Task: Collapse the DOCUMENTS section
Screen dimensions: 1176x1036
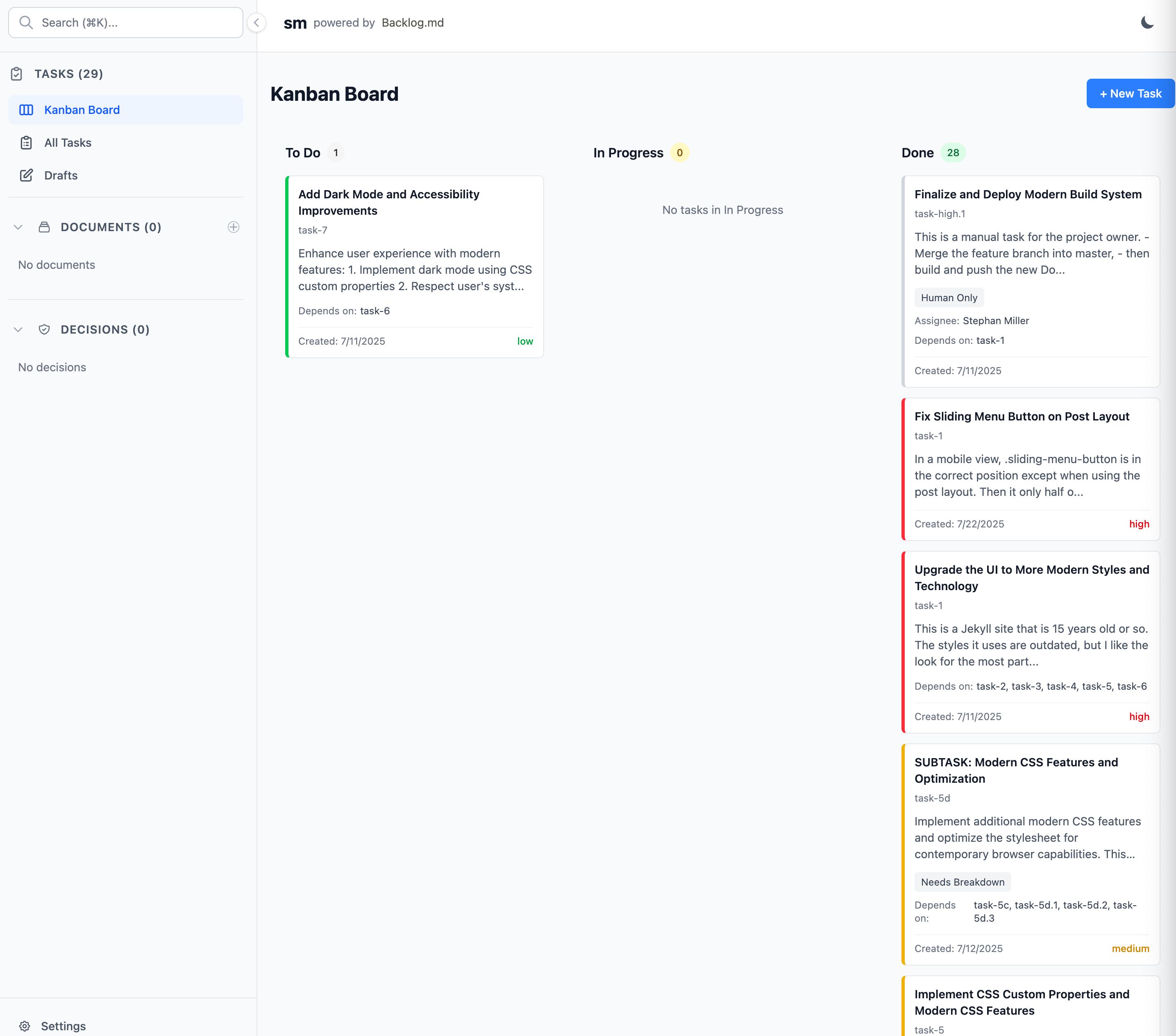Action: point(18,227)
